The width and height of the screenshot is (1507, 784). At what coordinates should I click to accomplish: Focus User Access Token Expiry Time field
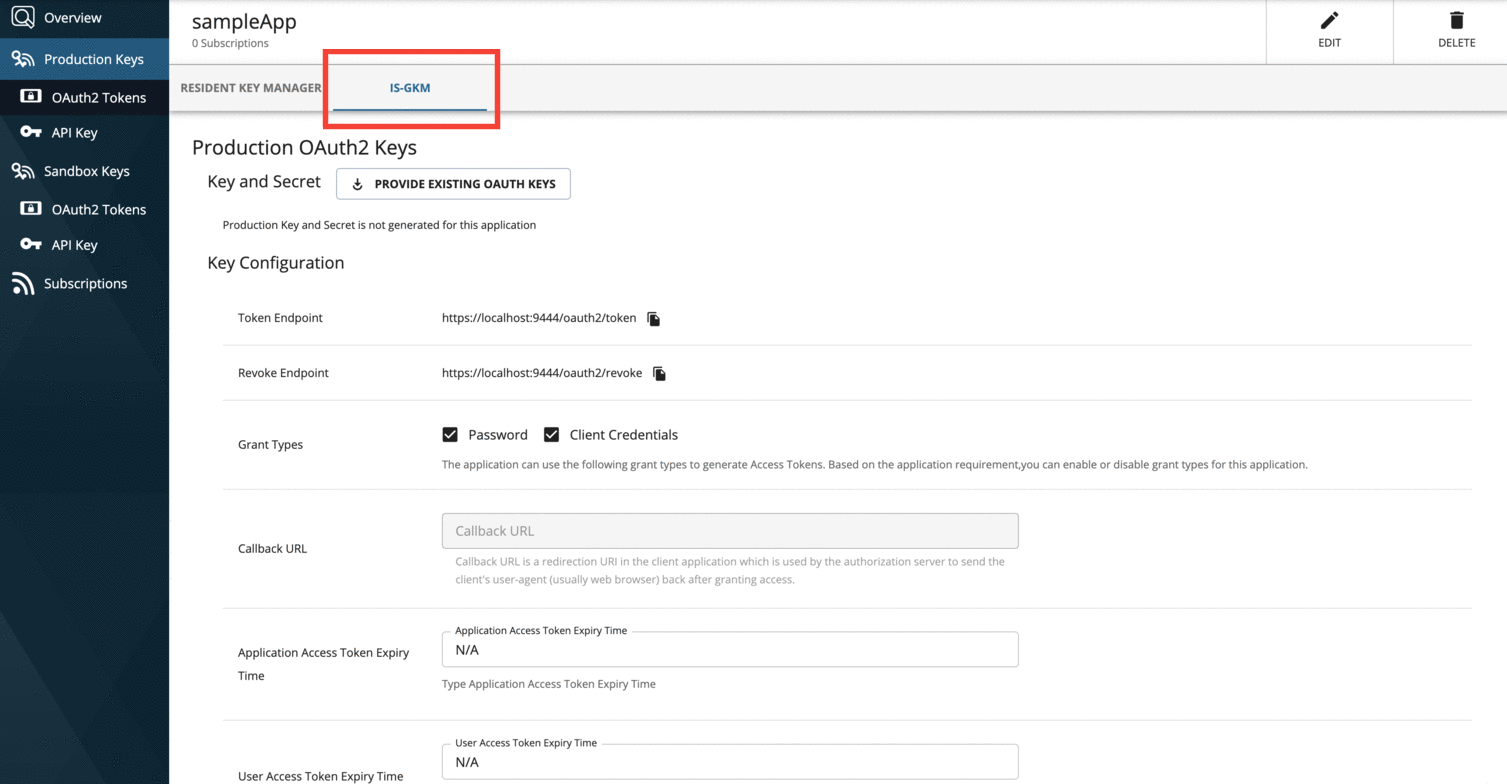pyautogui.click(x=730, y=762)
